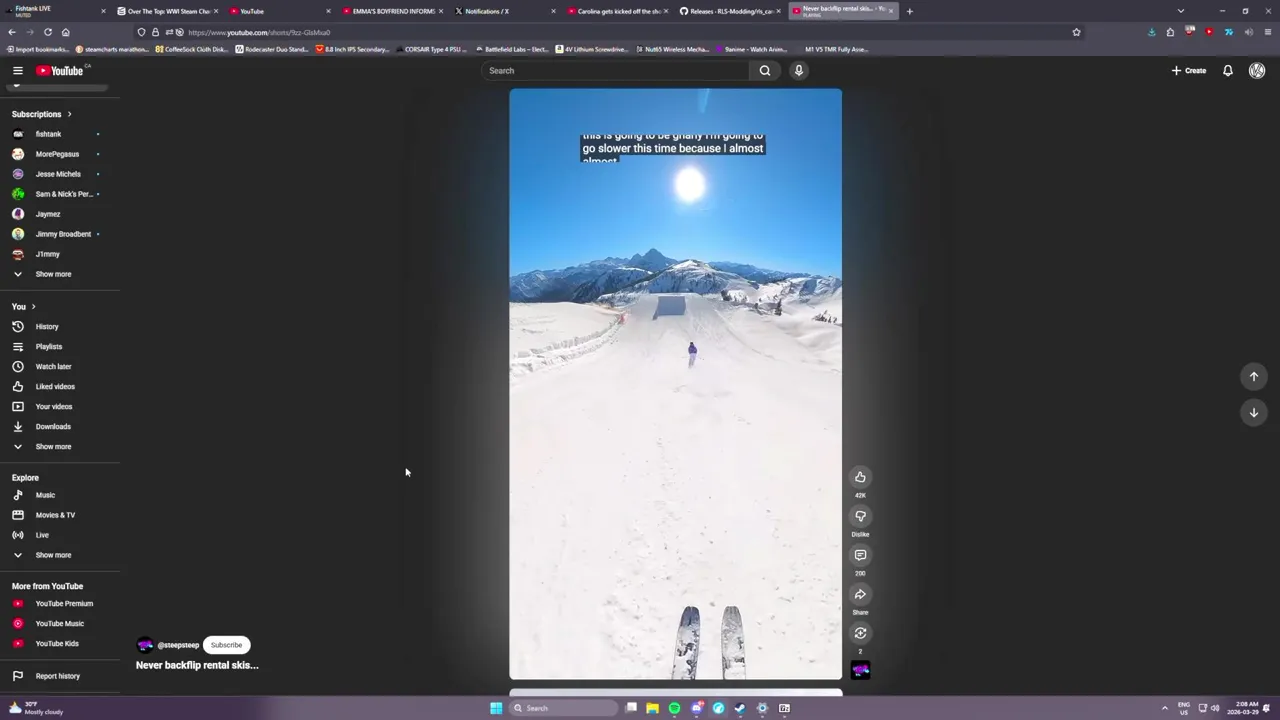The width and height of the screenshot is (1280, 720).
Task: Open the @steepsteep channel name
Action: pyautogui.click(x=178, y=645)
